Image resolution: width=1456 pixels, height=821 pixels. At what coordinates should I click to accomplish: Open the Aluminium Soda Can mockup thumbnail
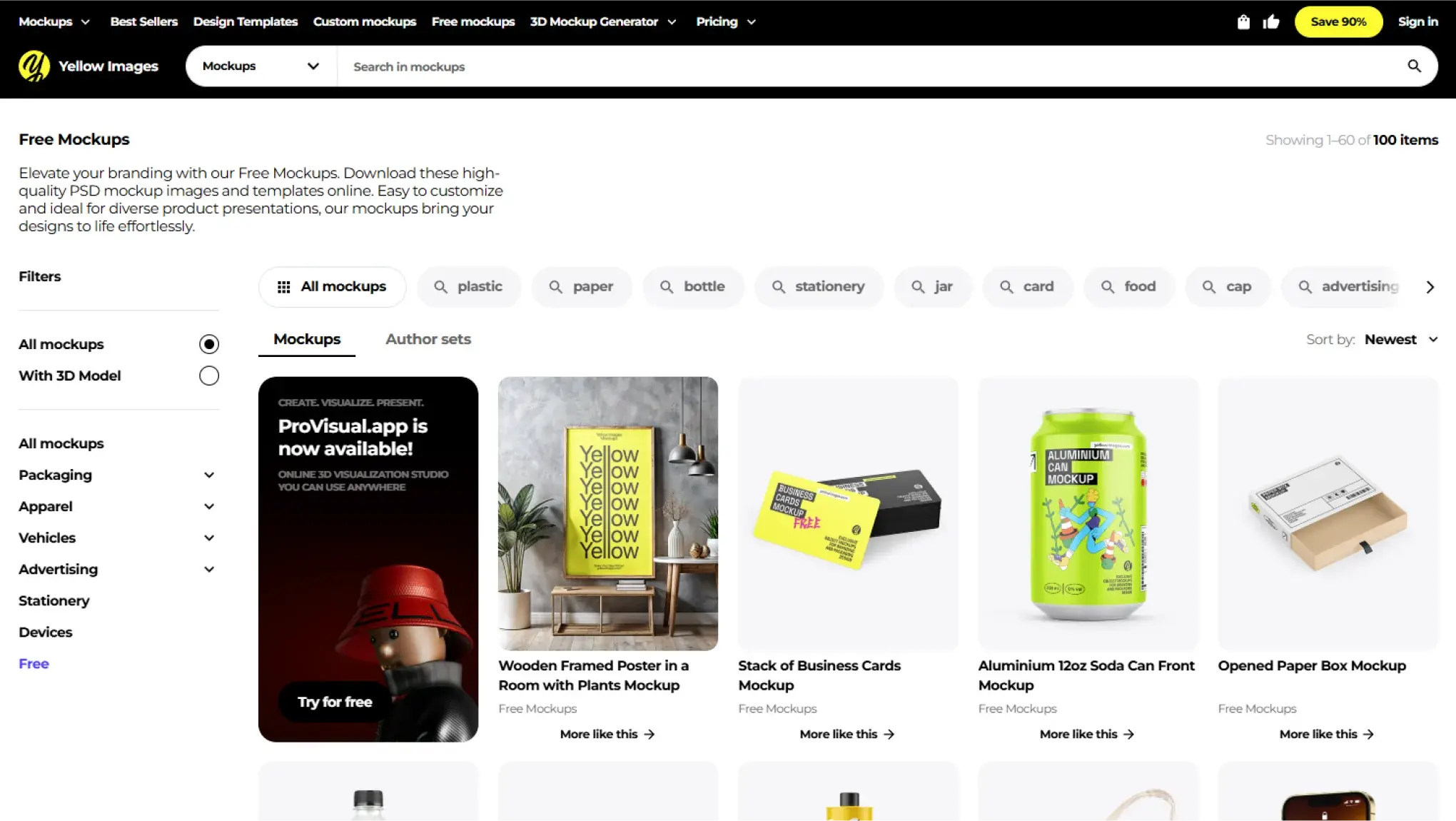tap(1088, 514)
